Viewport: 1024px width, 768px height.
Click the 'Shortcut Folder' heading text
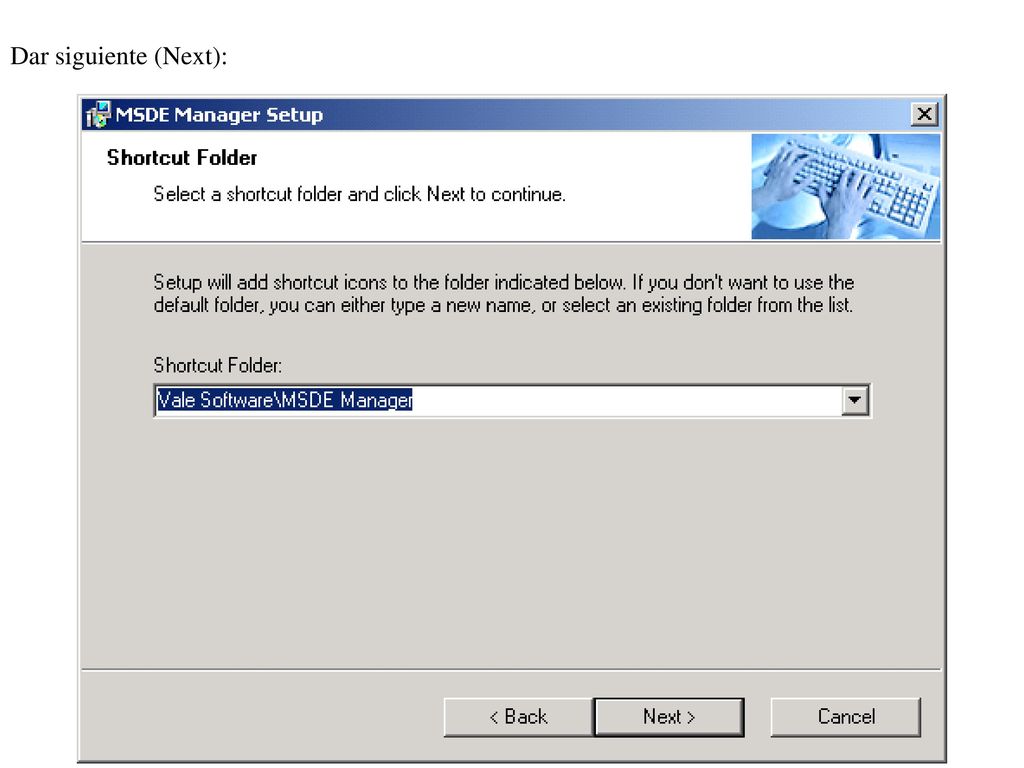tap(182, 157)
